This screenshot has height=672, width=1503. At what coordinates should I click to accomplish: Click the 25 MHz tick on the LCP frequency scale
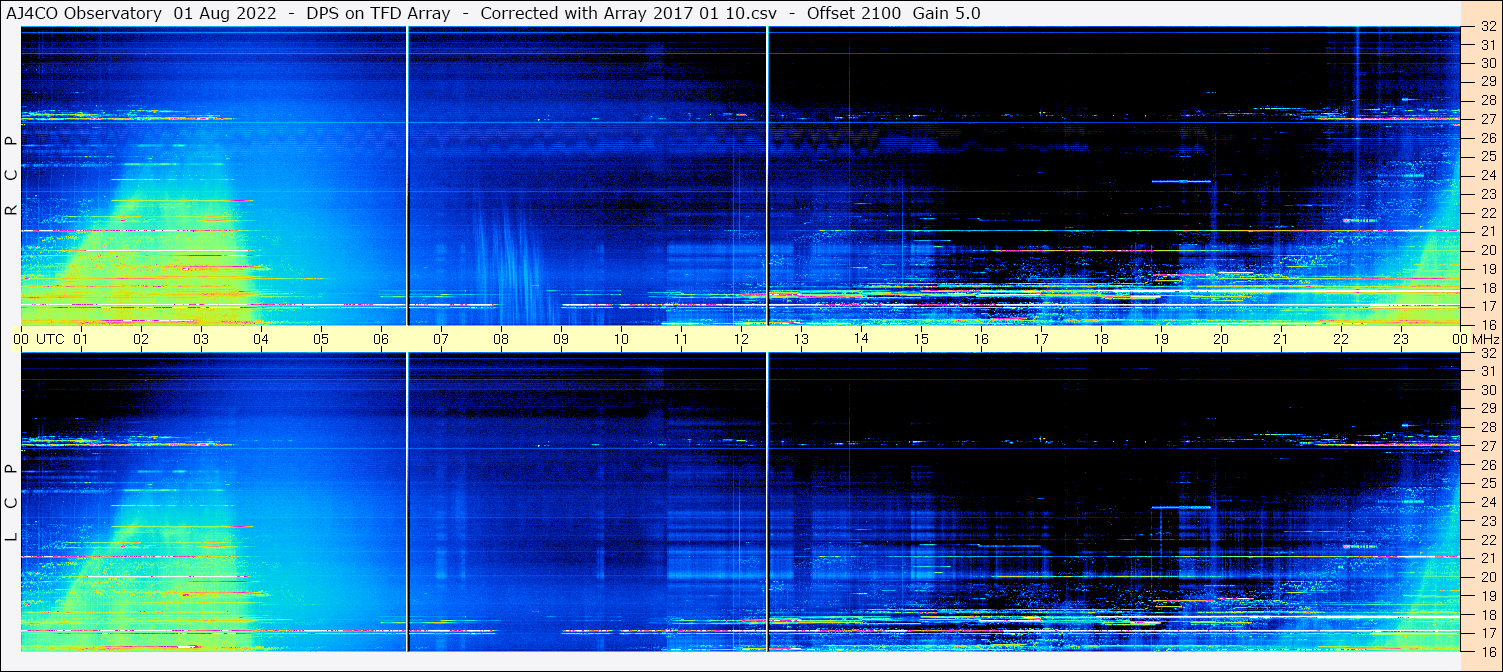coord(1487,484)
